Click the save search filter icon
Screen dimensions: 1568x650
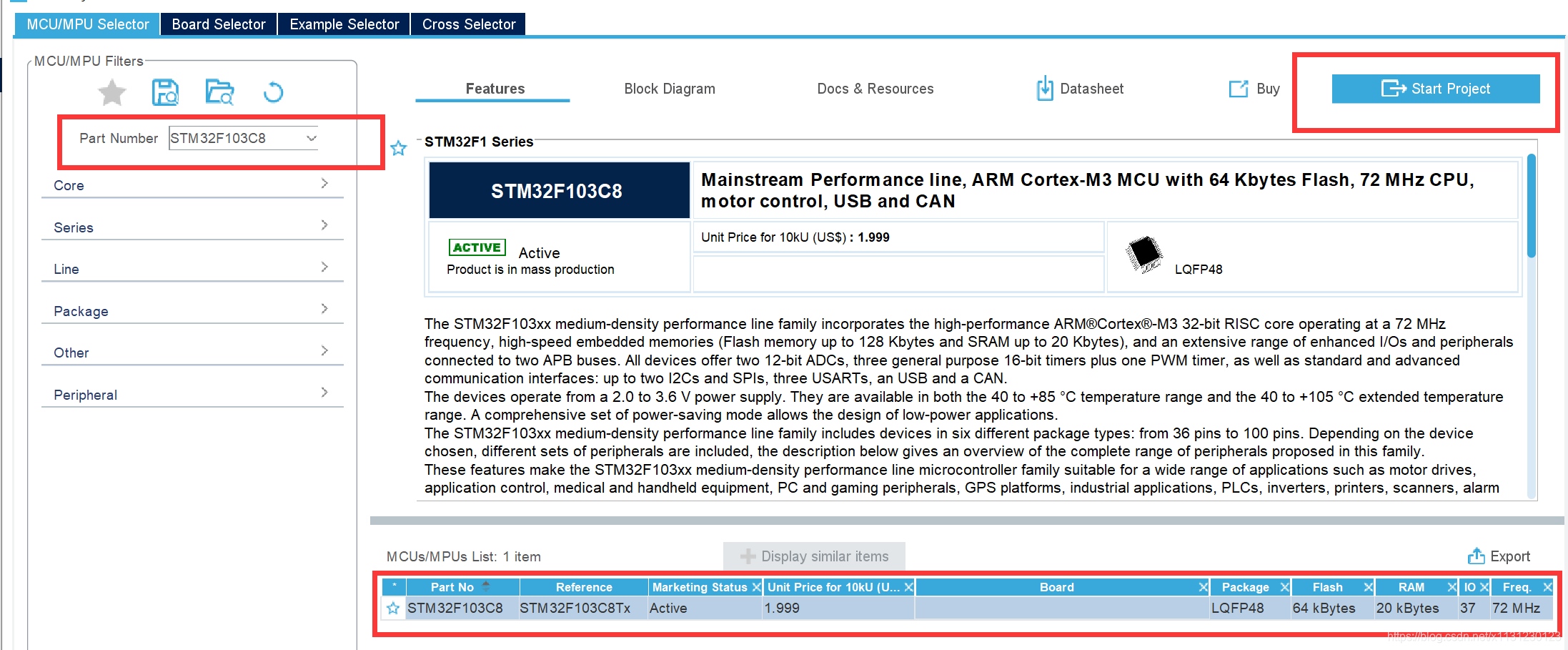pyautogui.click(x=165, y=92)
